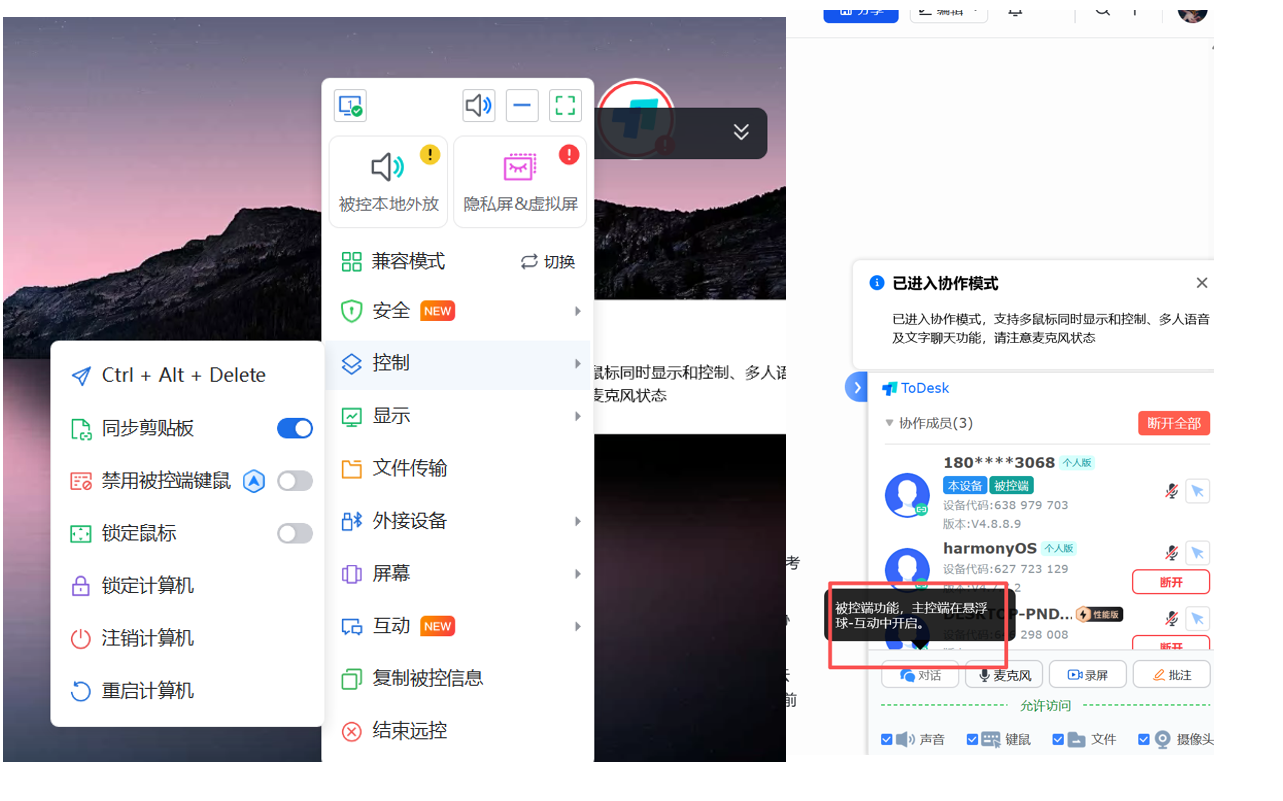This screenshot has width=1283, height=801.
Task: Click the red 断开全部 button
Action: pos(1174,423)
